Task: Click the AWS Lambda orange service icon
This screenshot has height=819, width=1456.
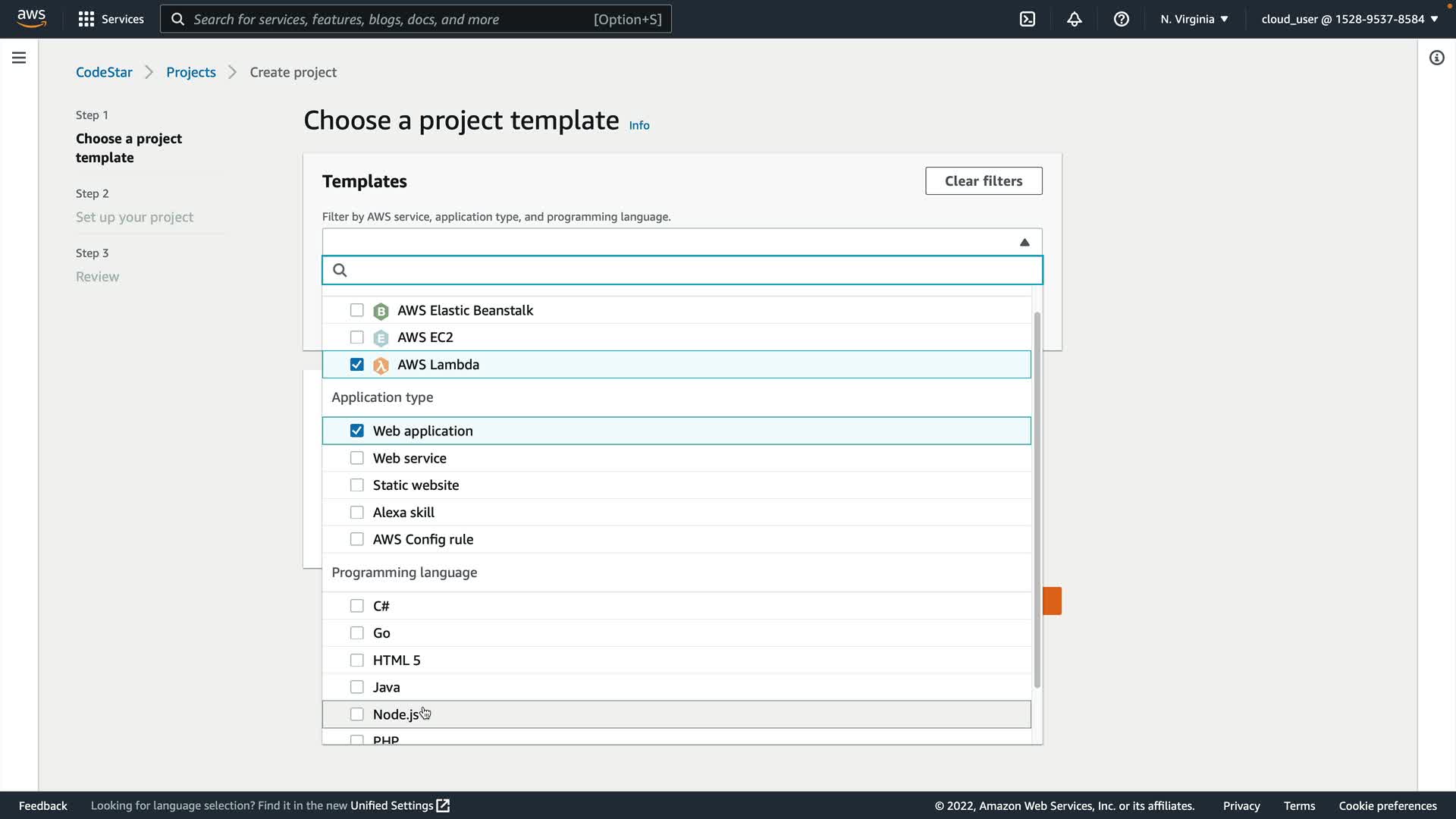Action: point(381,366)
